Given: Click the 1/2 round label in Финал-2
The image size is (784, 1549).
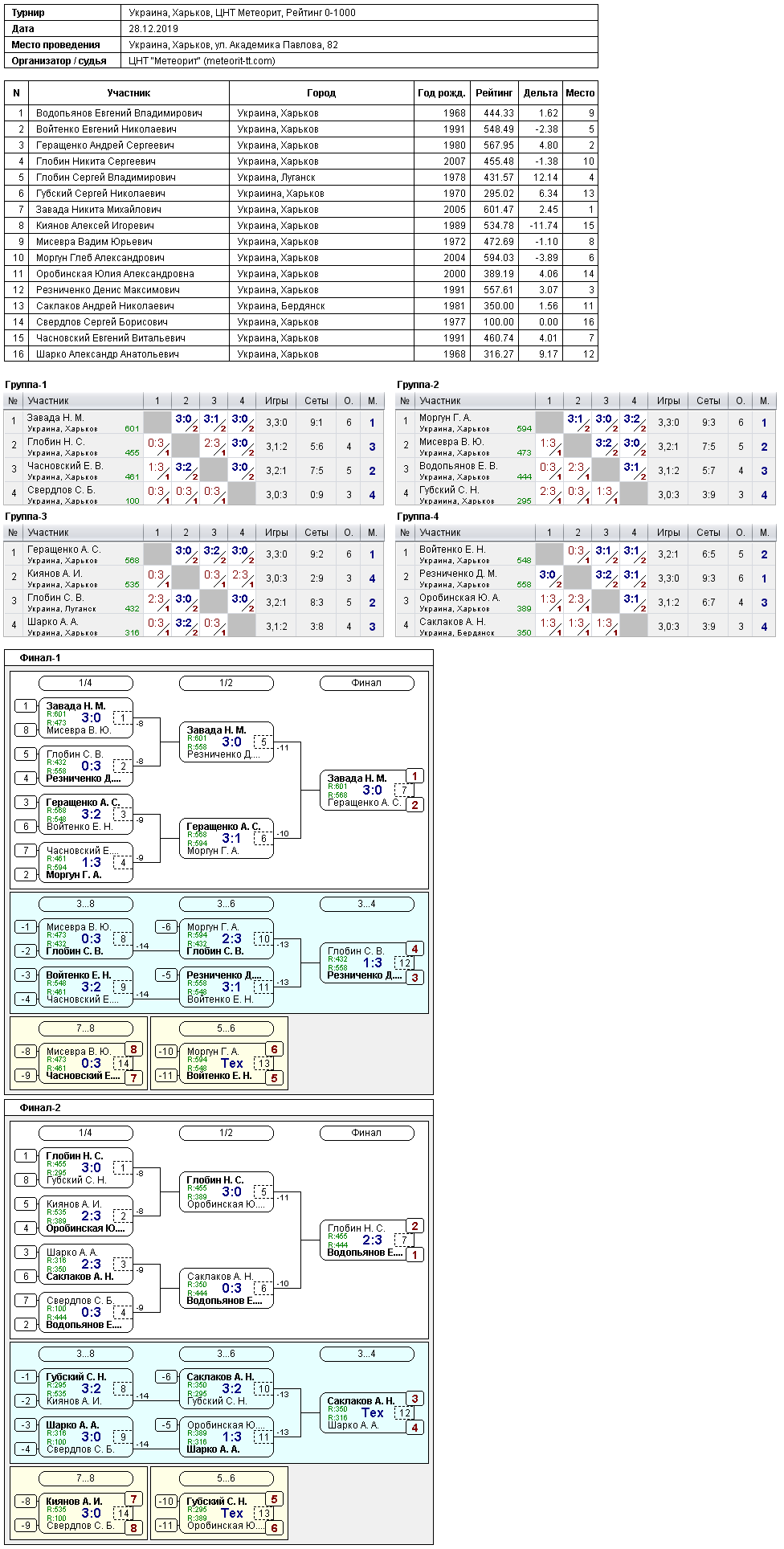Looking at the screenshot, I should pyautogui.click(x=226, y=1133).
